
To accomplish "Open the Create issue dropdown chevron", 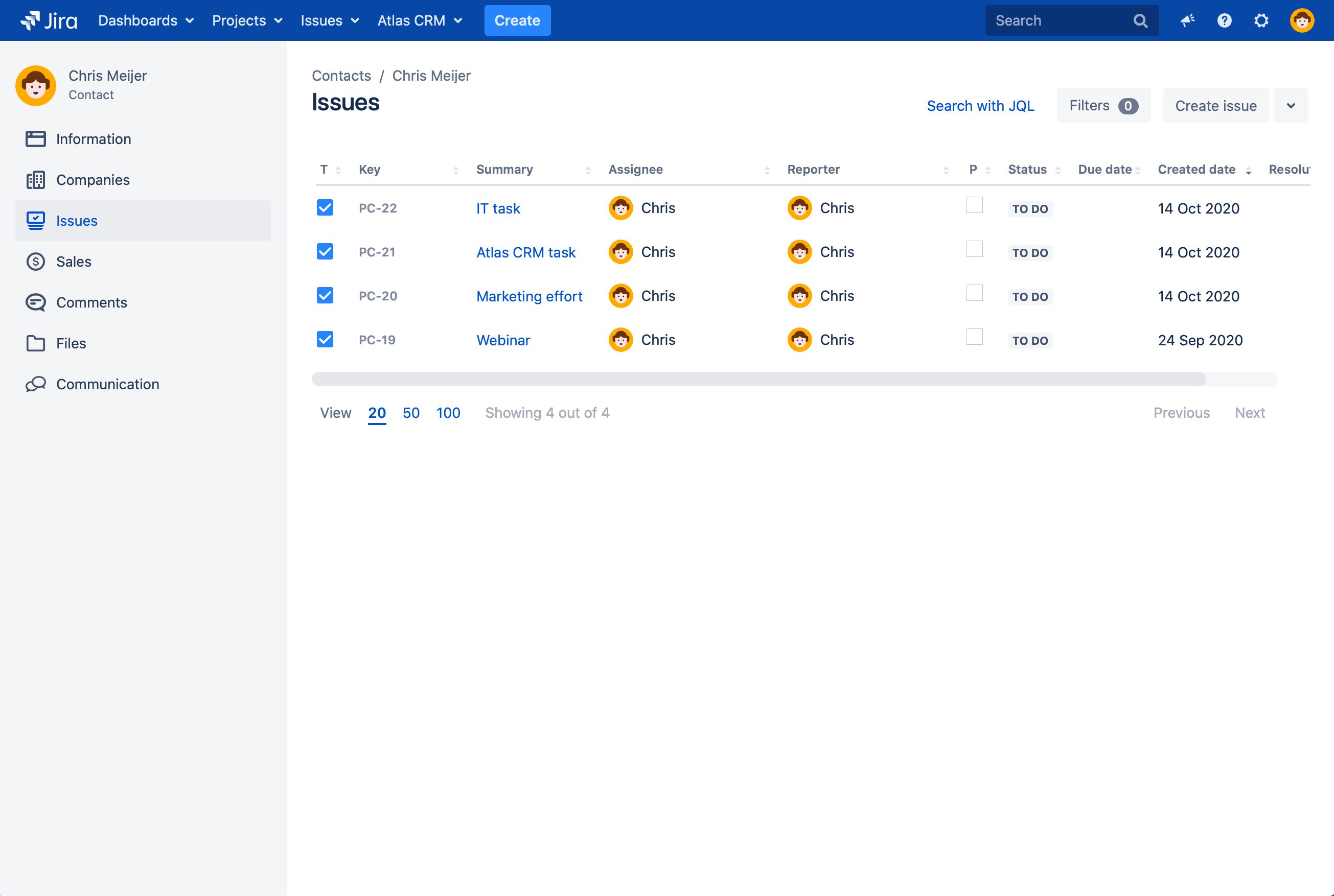I will point(1291,105).
